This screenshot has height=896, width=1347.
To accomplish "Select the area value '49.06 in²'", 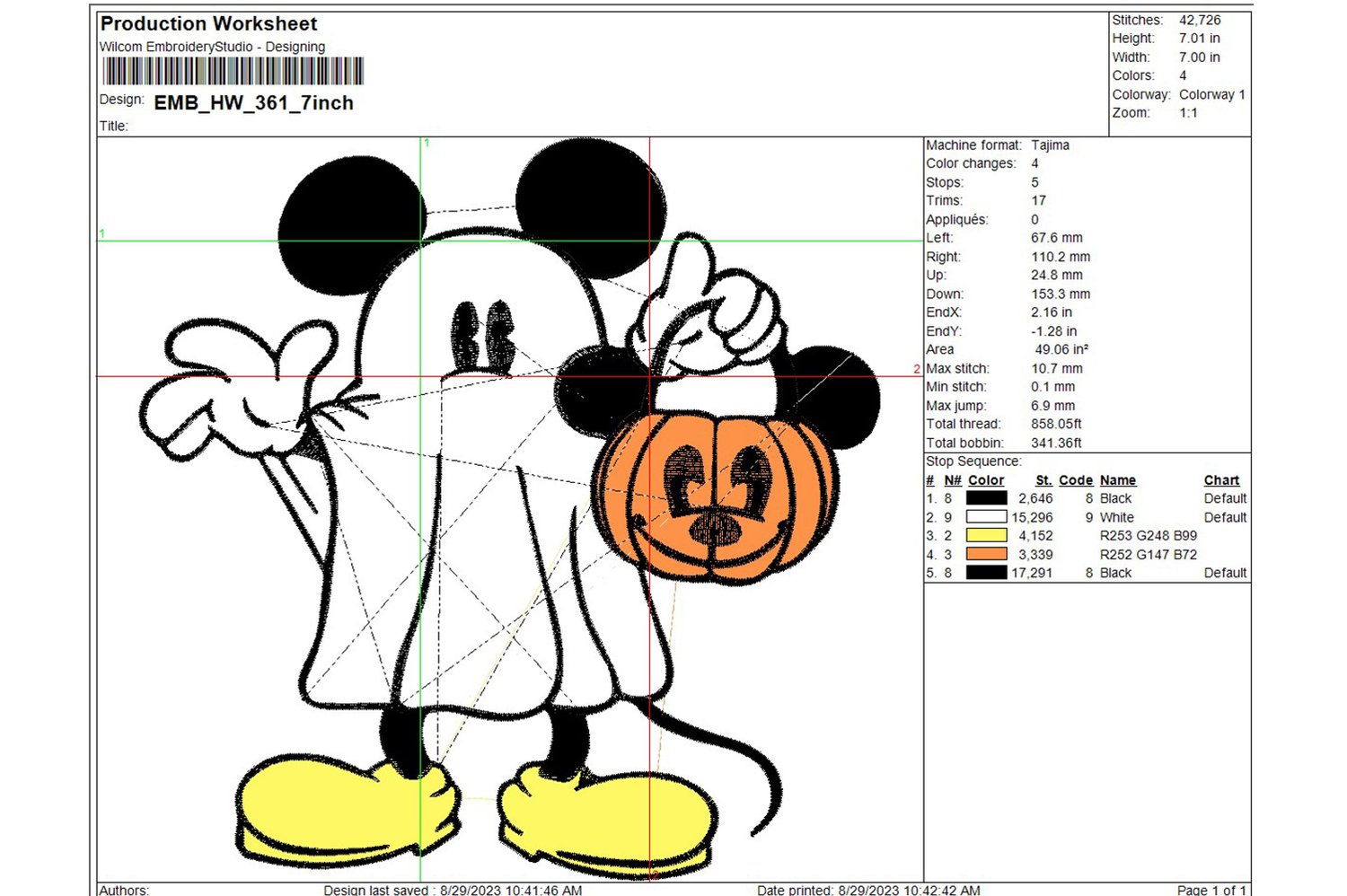I will (1061, 349).
